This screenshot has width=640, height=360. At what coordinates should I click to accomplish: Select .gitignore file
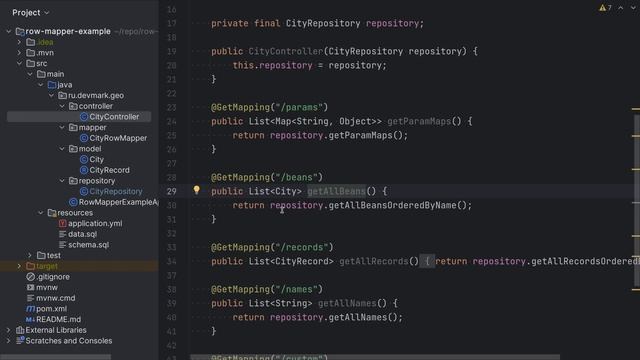click(x=53, y=276)
